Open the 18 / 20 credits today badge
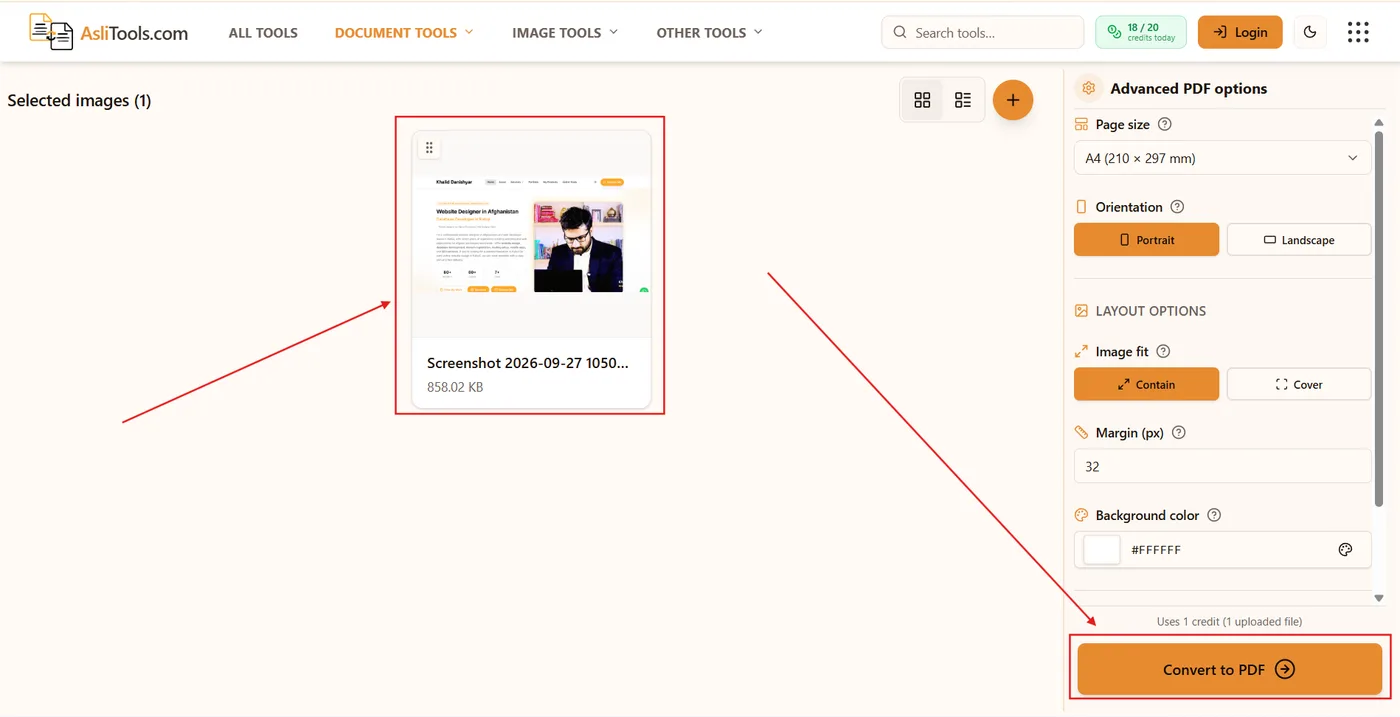Viewport: 1400px width, 717px height. pyautogui.click(x=1141, y=32)
